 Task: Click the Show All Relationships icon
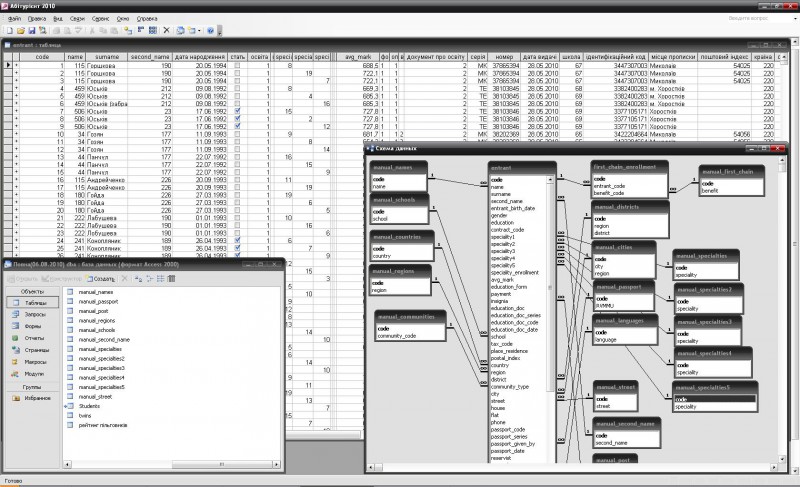pyautogui.click(x=153, y=31)
